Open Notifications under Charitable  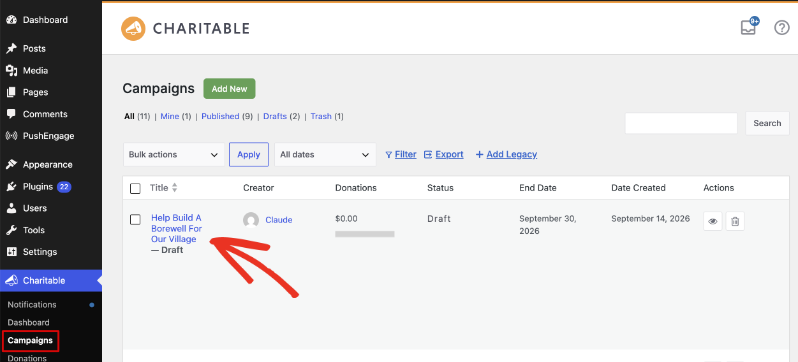coord(32,304)
